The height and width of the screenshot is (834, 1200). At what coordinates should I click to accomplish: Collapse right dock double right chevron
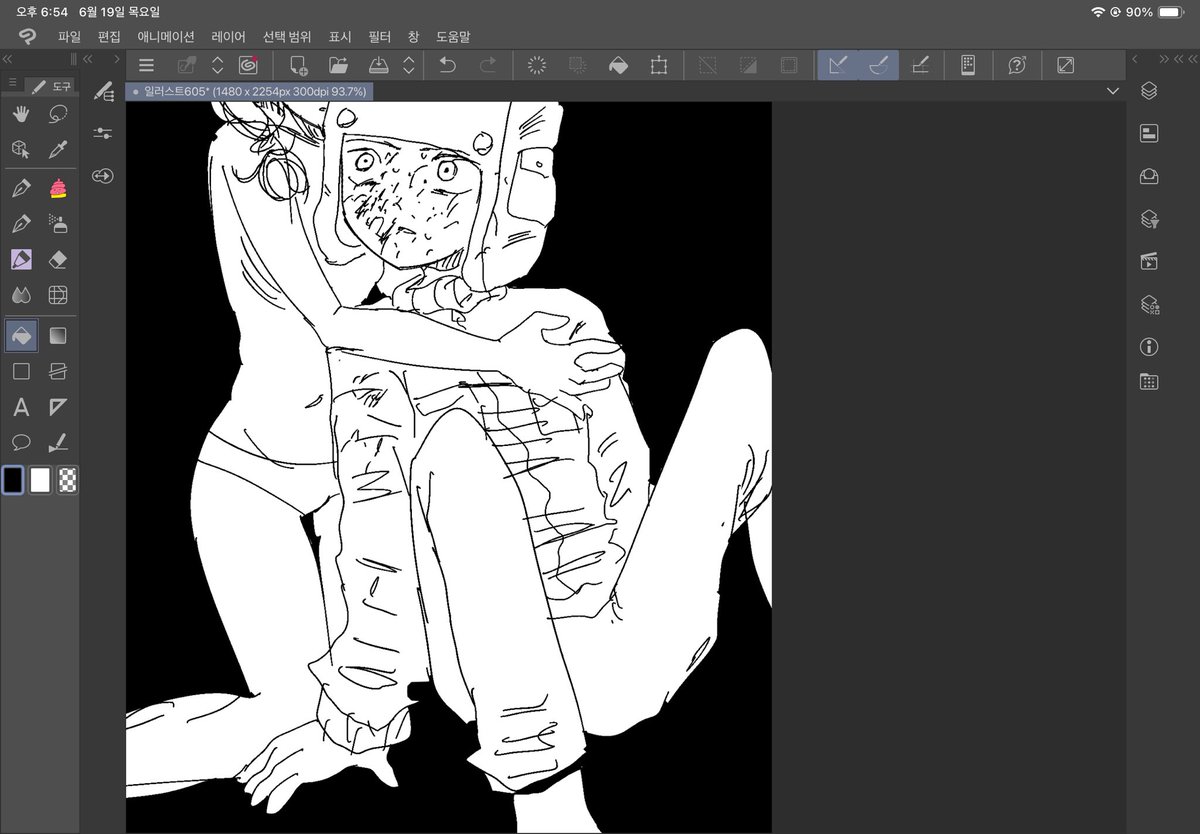click(1163, 60)
